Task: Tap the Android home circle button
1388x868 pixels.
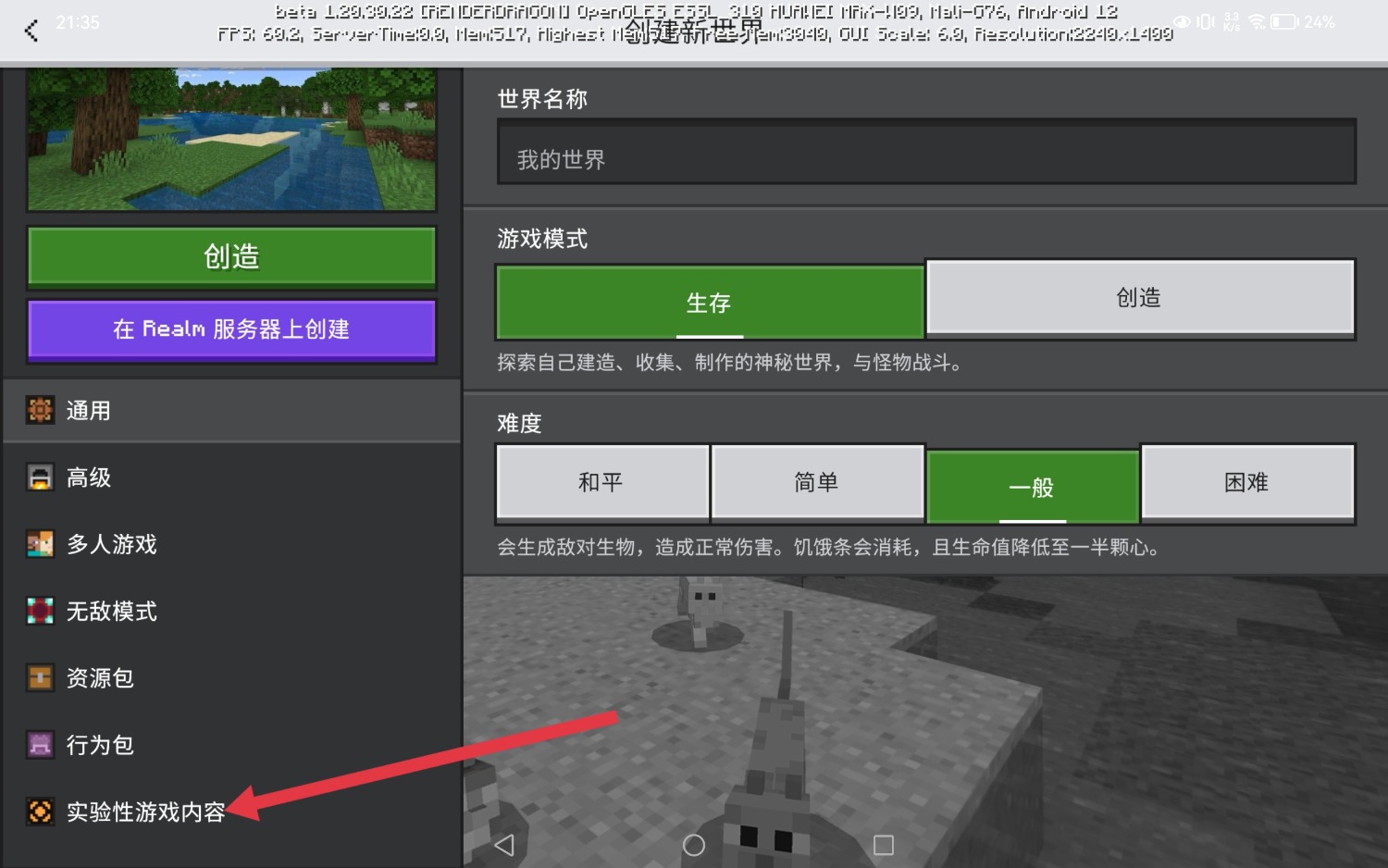Action: tap(694, 845)
